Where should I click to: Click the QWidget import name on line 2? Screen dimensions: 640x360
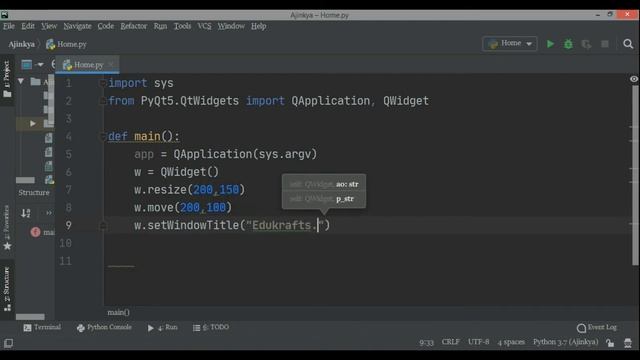406,101
